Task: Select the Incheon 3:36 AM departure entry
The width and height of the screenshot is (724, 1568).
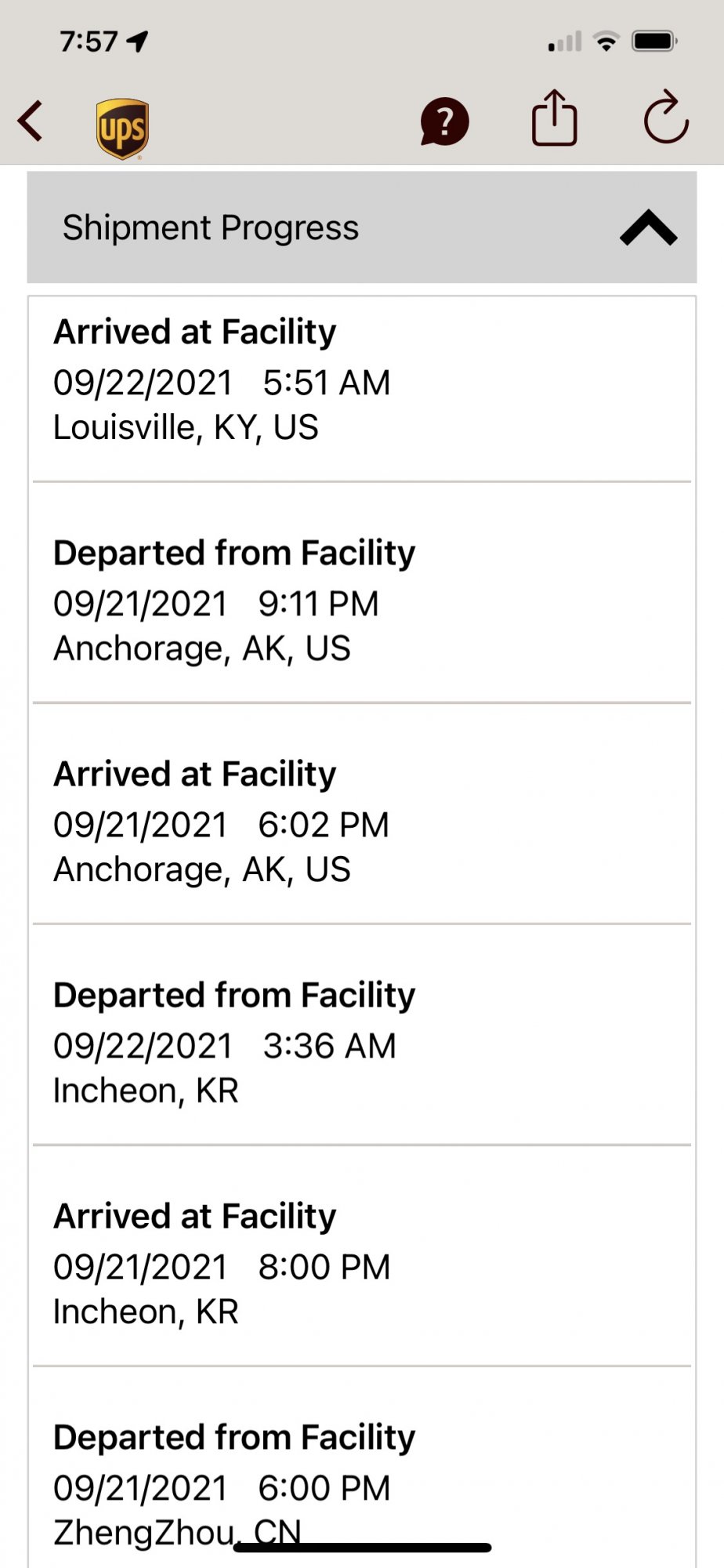Action: (x=361, y=1043)
